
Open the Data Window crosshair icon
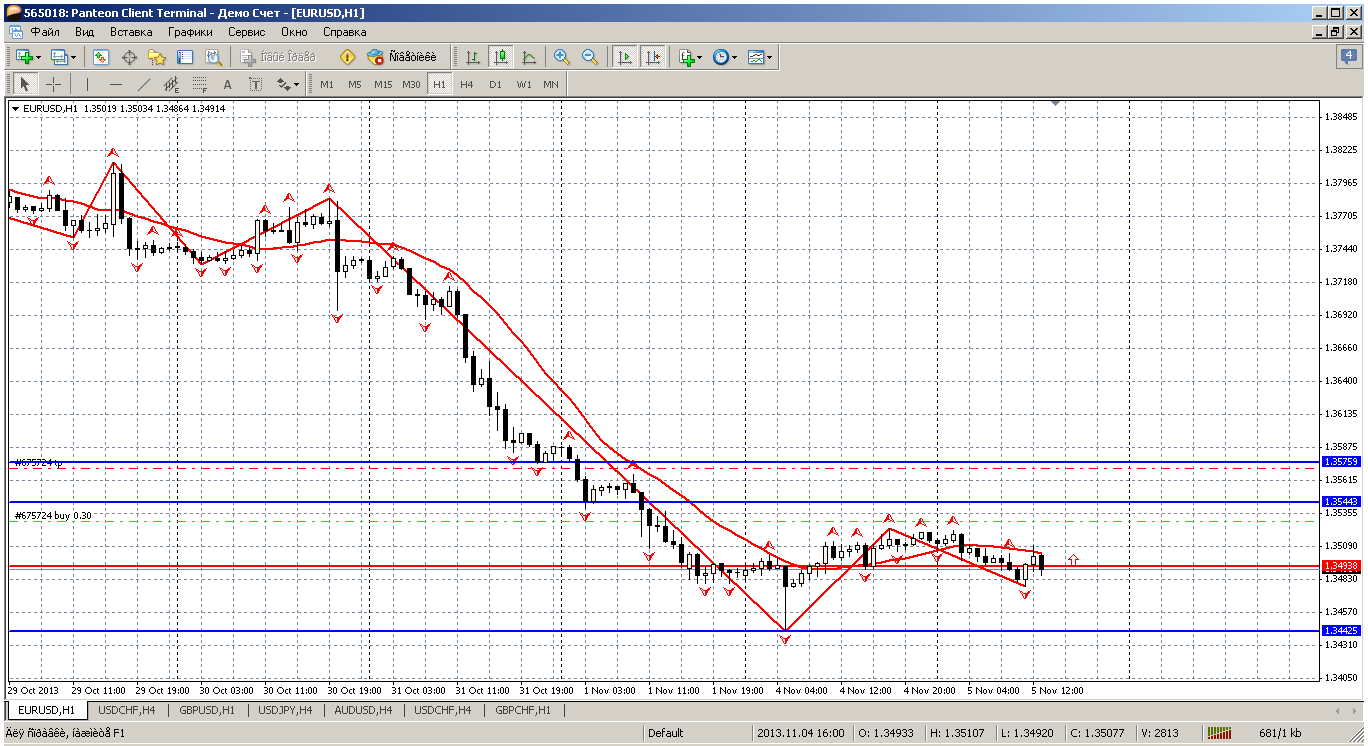coord(129,58)
